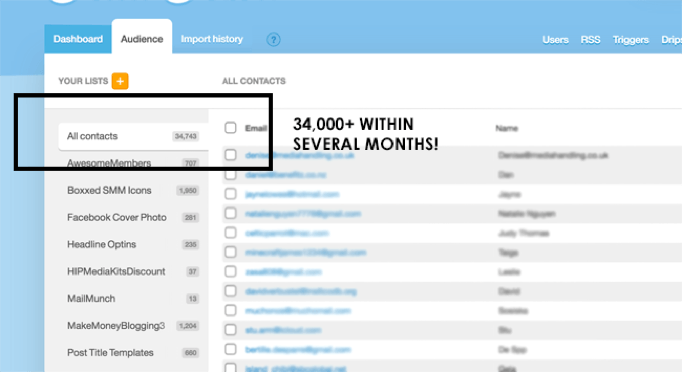
Task: Click the YOUR LISTS heading
Action: pyautogui.click(x=83, y=81)
